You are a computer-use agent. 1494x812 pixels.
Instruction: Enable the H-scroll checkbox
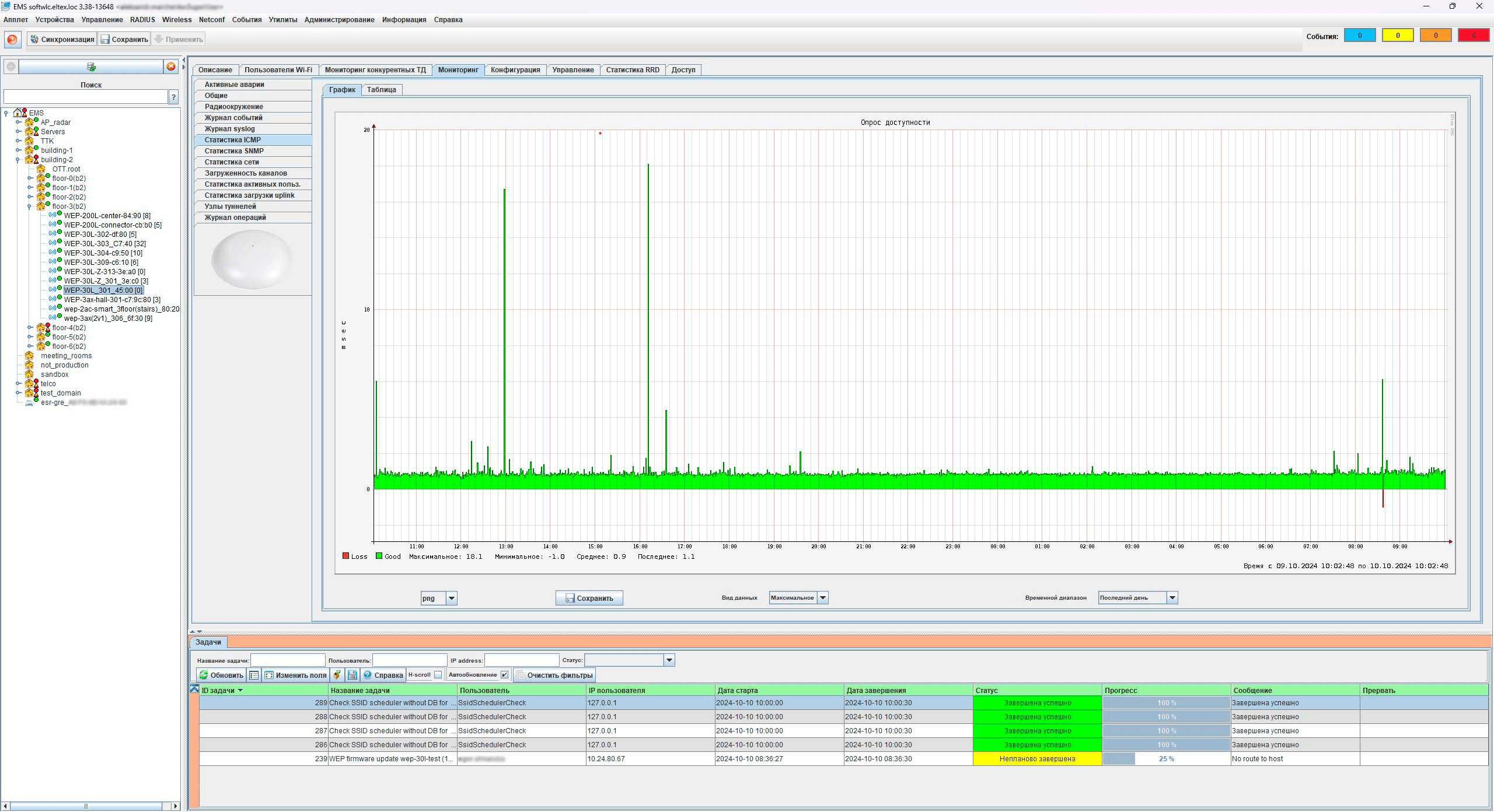point(438,675)
